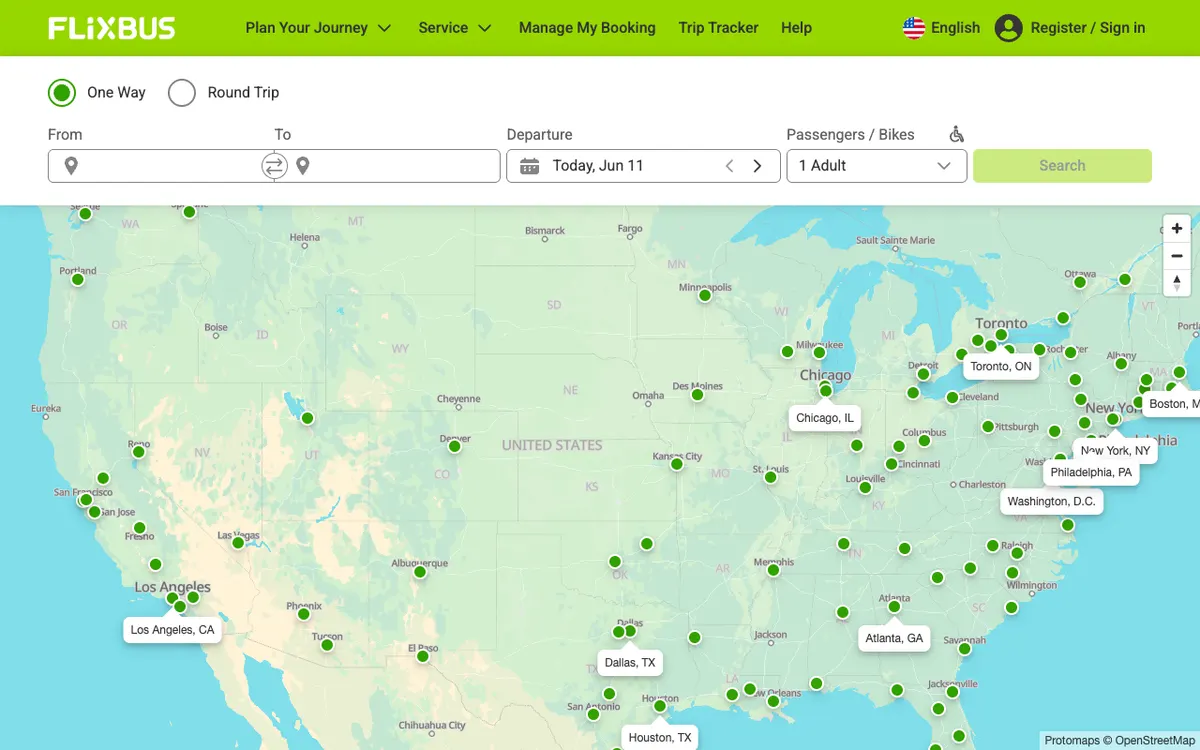Select the Atlanta, GA map label
Screen dimensions: 1200x750
tap(894, 638)
